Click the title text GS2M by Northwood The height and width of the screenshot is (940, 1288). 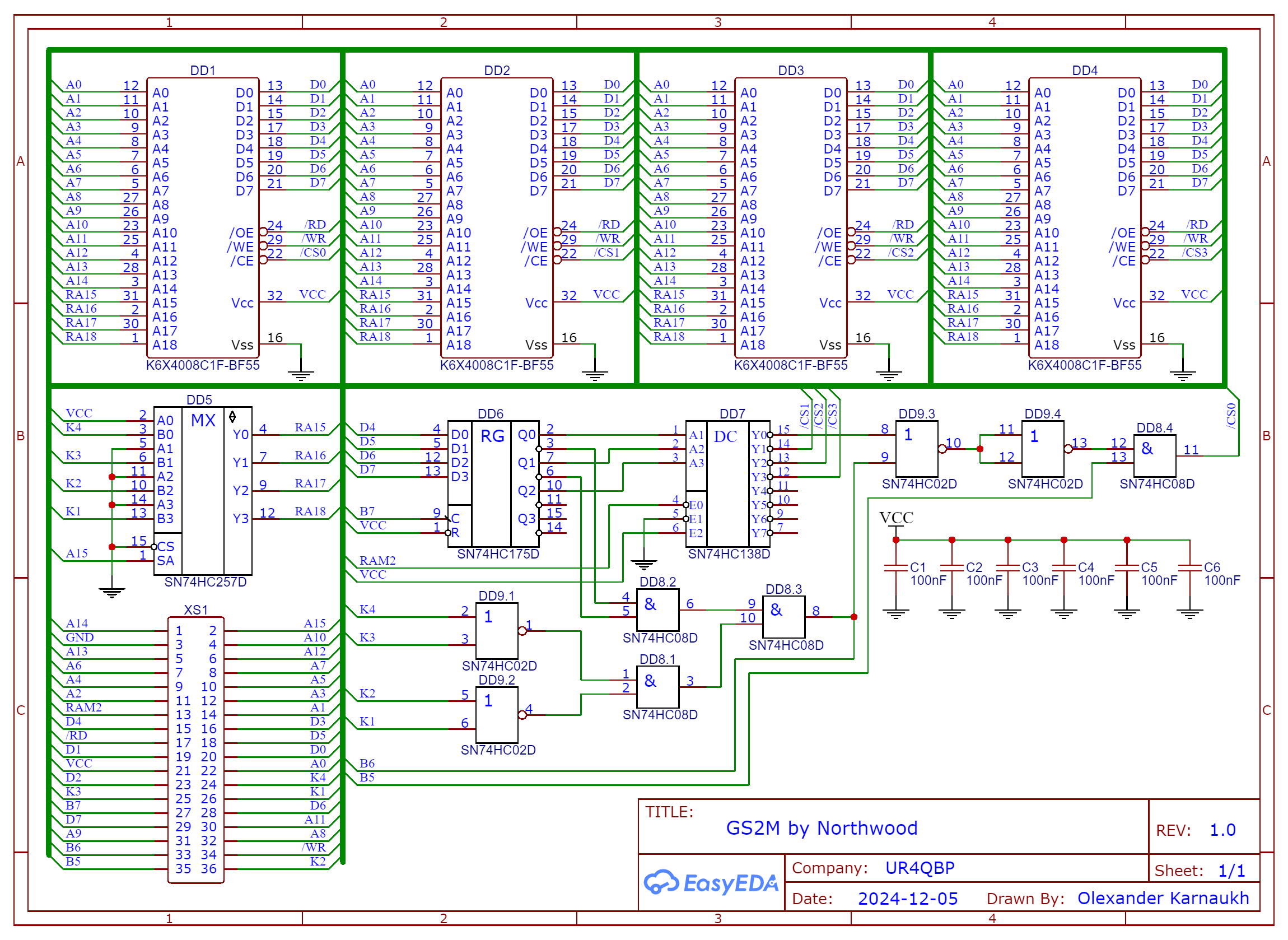(x=822, y=829)
